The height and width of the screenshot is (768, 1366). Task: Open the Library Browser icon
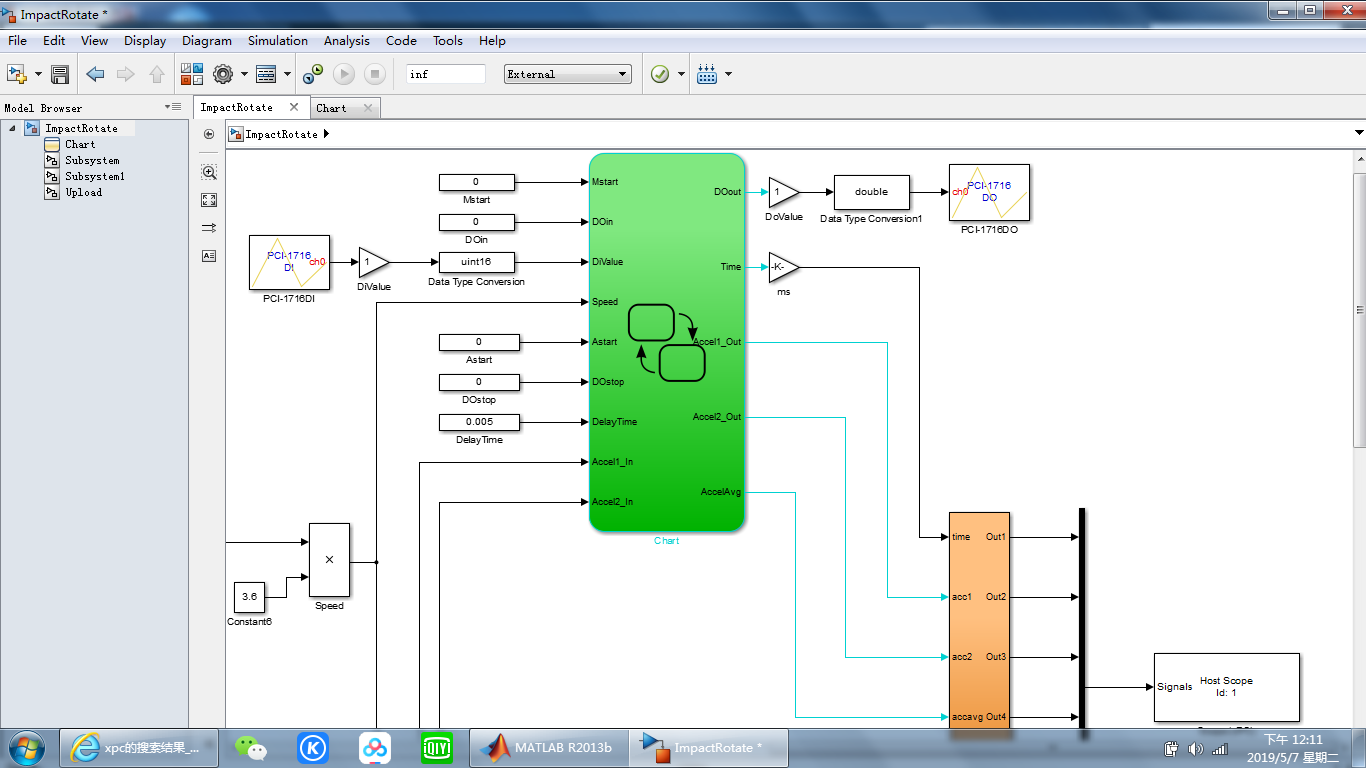click(x=192, y=74)
